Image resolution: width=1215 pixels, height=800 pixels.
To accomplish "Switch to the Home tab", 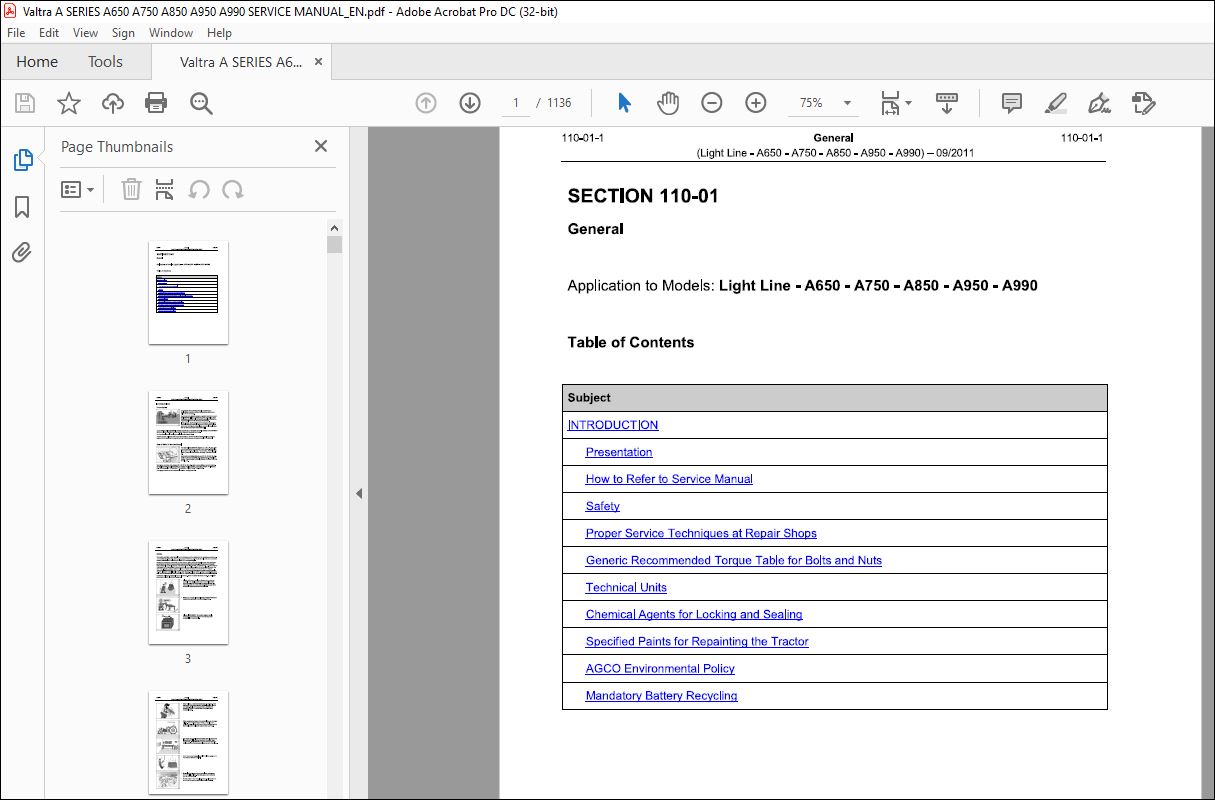I will pyautogui.click(x=37, y=62).
